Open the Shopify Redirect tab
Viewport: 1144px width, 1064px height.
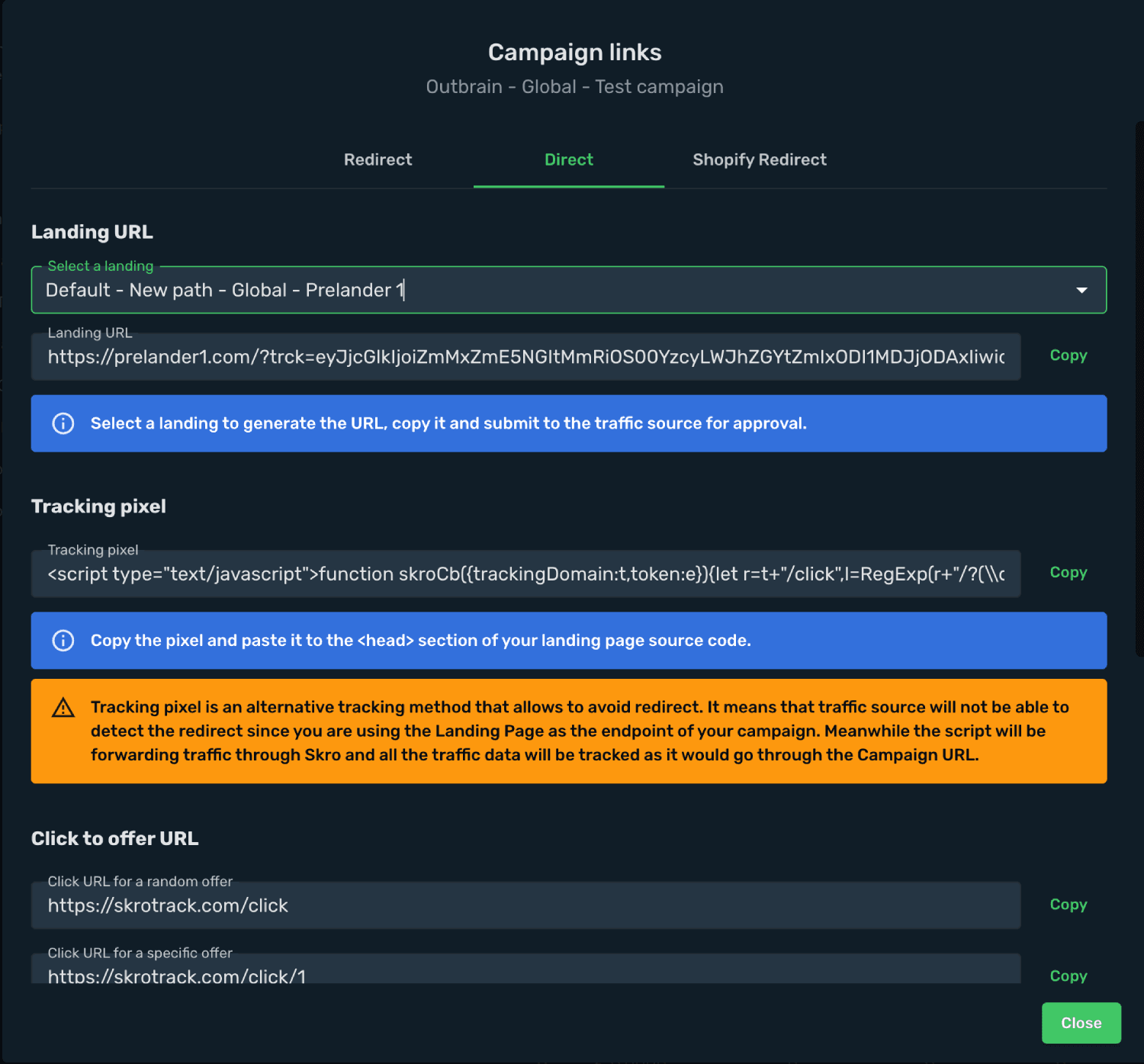759,159
